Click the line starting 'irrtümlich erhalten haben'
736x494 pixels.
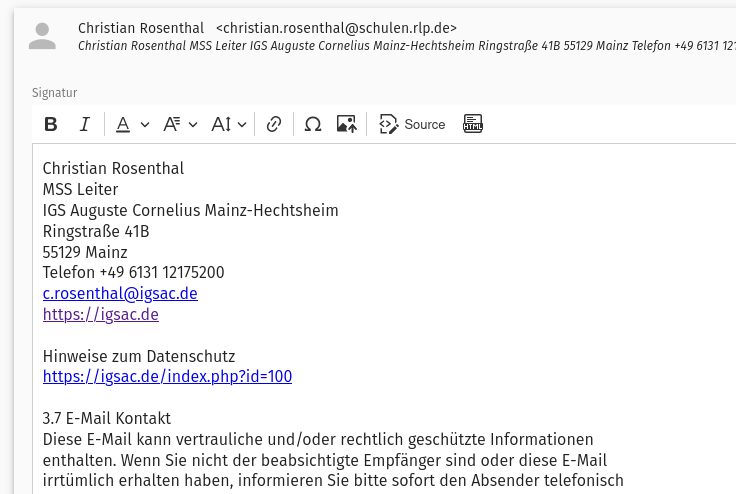pyautogui.click(x=333, y=481)
